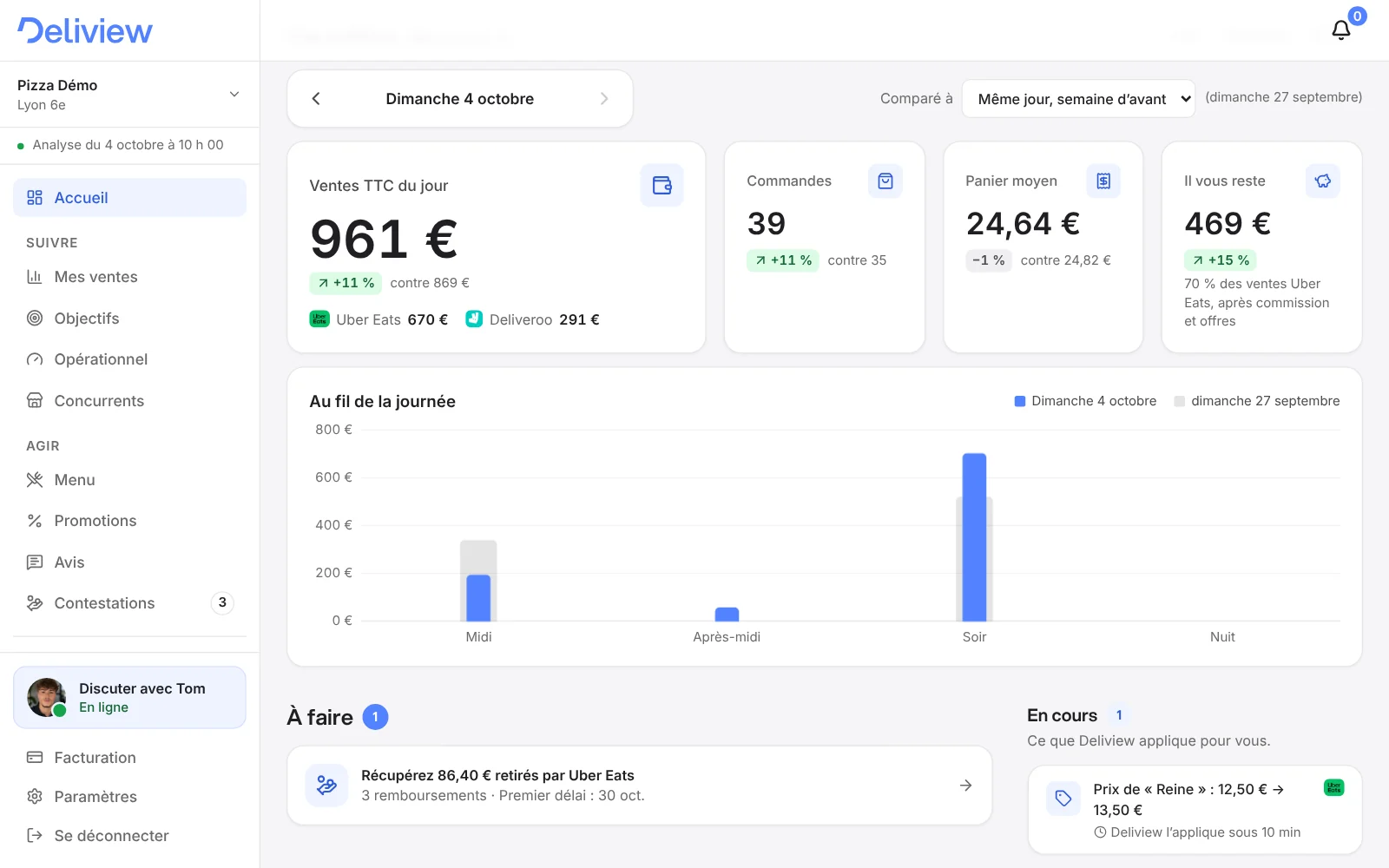
Task: Click Tom's avatar photo
Action: coord(46,698)
